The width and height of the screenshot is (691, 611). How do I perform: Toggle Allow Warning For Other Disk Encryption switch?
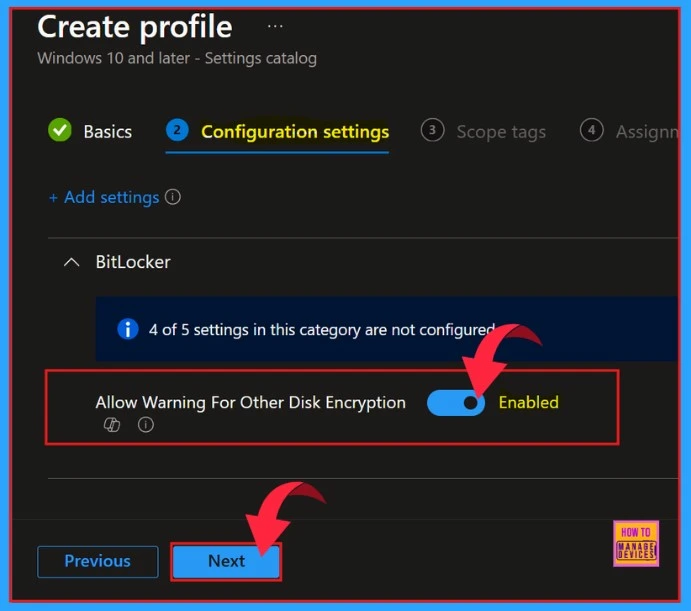[x=456, y=402]
